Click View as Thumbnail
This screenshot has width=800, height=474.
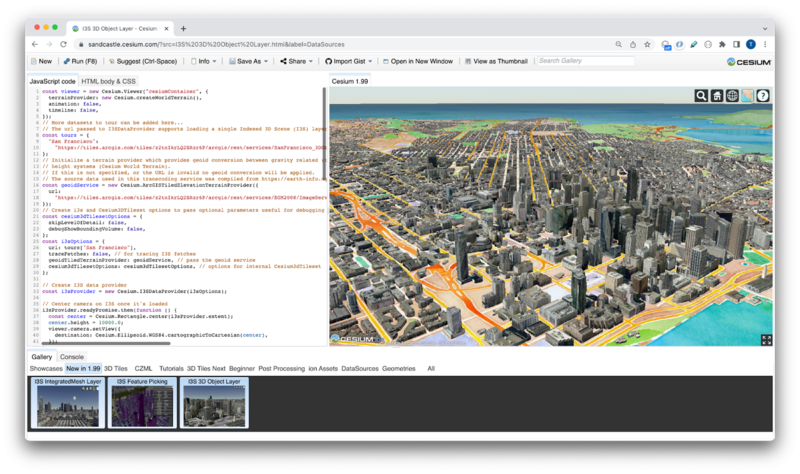pyautogui.click(x=496, y=61)
